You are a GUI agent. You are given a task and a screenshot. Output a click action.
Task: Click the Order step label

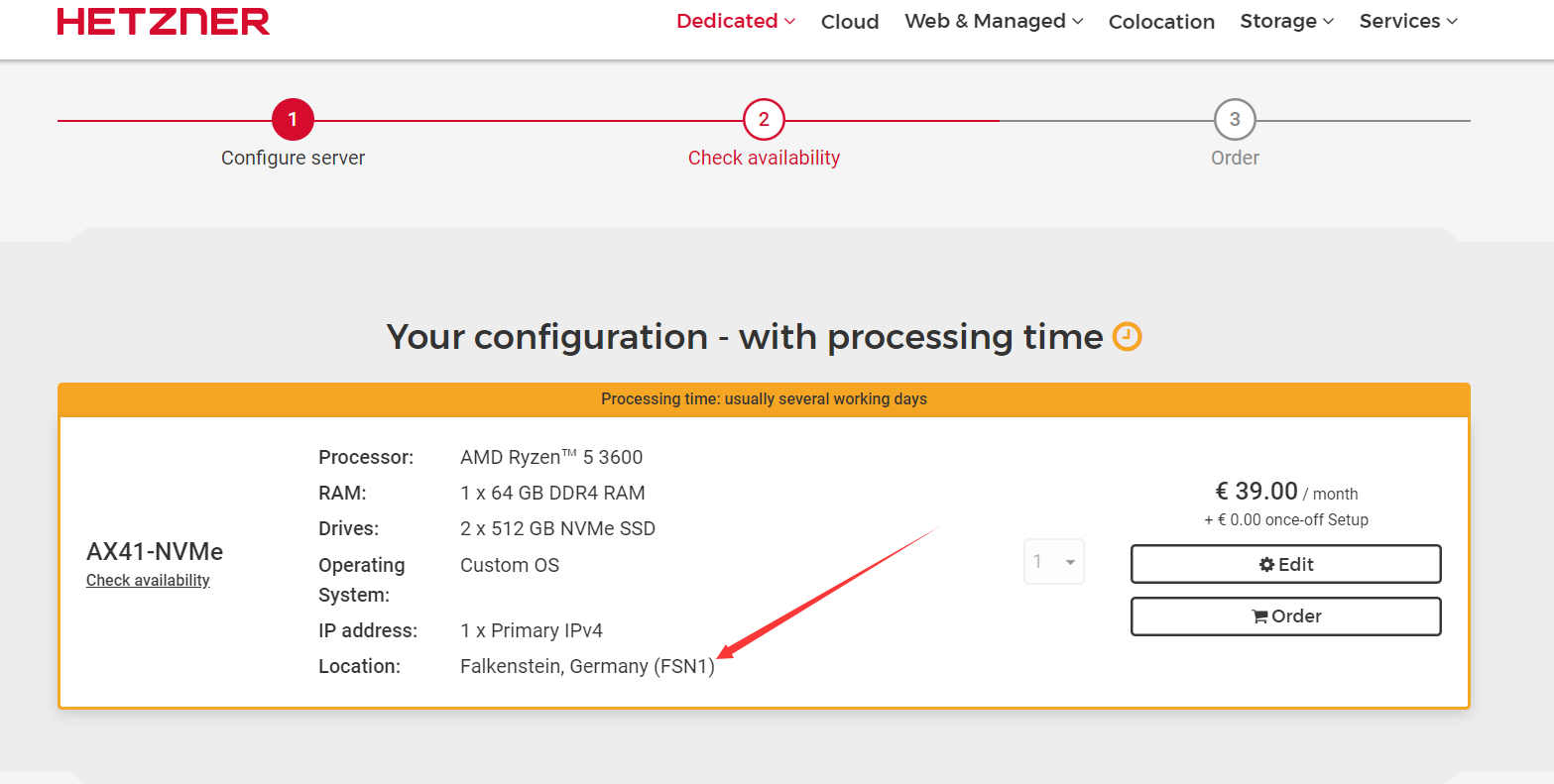click(1235, 158)
